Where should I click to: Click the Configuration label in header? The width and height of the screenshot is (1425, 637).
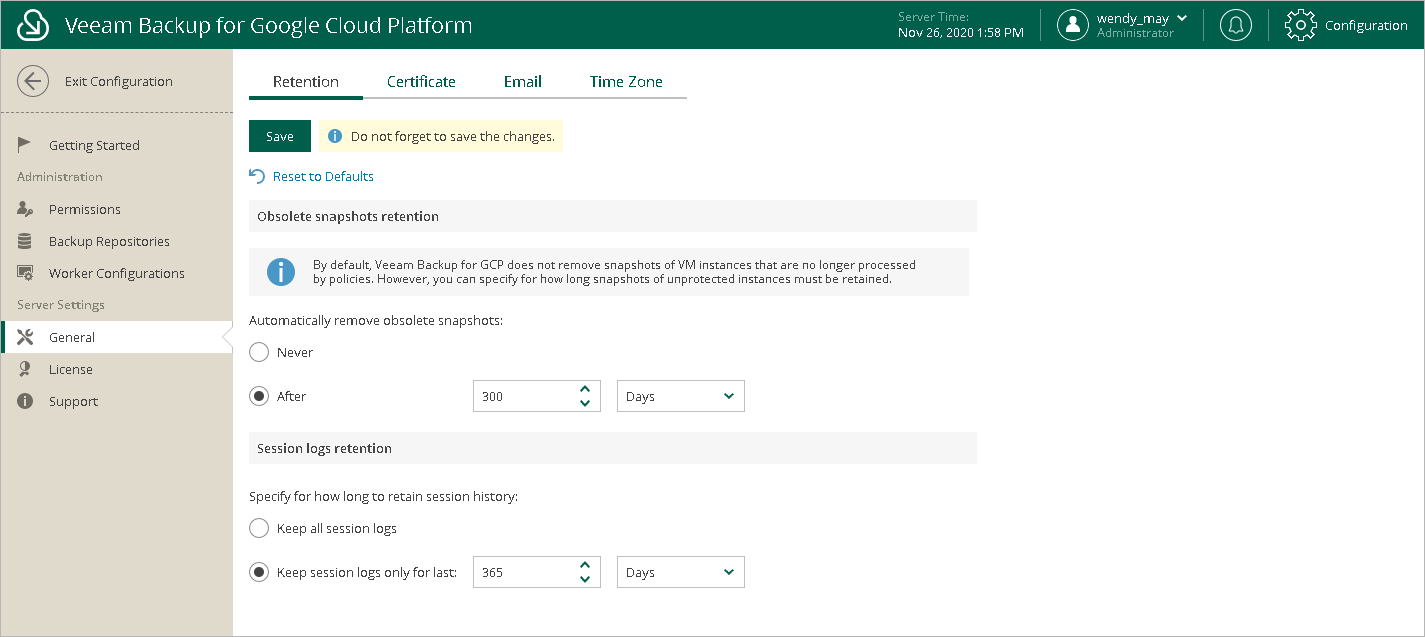(x=1366, y=26)
